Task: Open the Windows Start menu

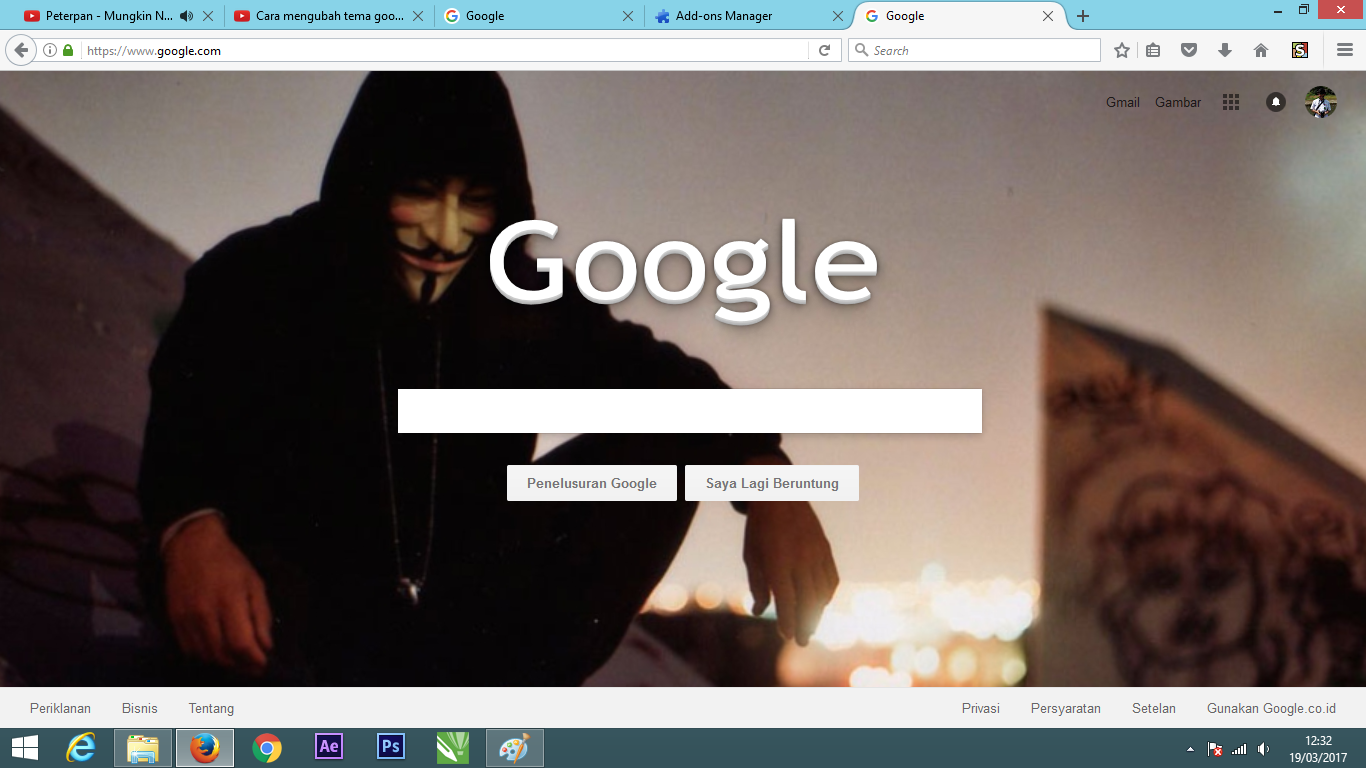Action: (x=25, y=748)
